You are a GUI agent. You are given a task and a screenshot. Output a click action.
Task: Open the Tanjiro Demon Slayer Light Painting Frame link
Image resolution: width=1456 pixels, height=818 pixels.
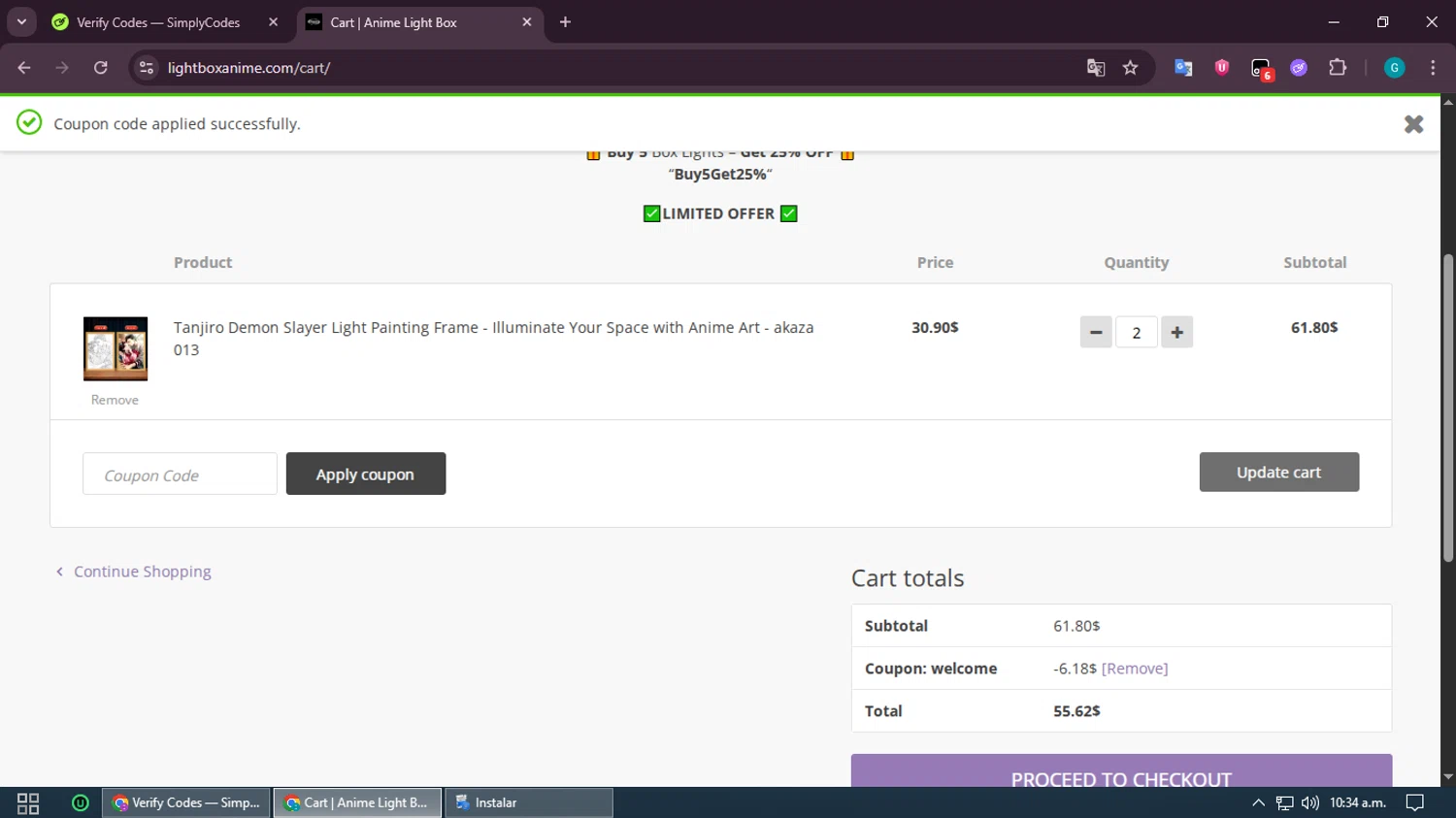(x=493, y=339)
